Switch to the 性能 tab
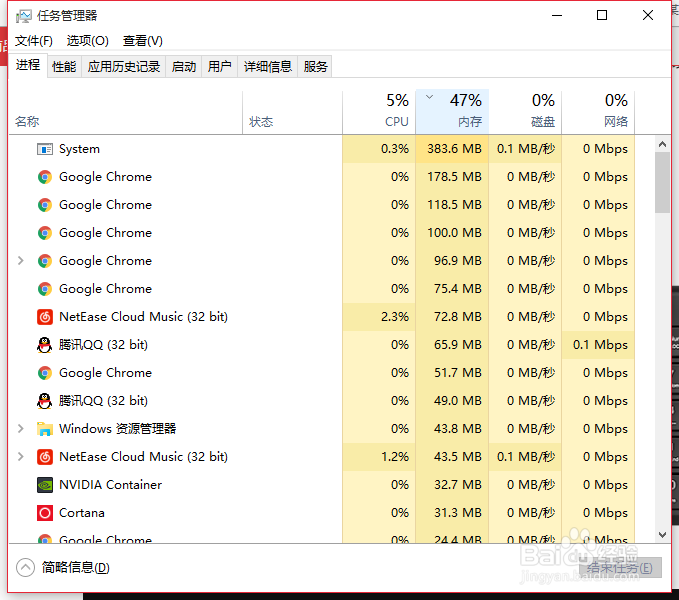 click(64, 66)
